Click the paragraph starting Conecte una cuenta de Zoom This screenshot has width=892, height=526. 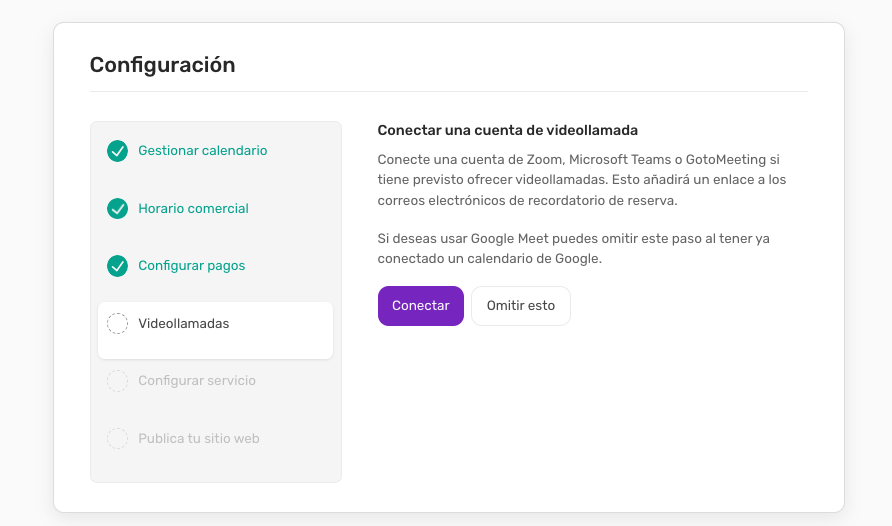[x=582, y=180]
